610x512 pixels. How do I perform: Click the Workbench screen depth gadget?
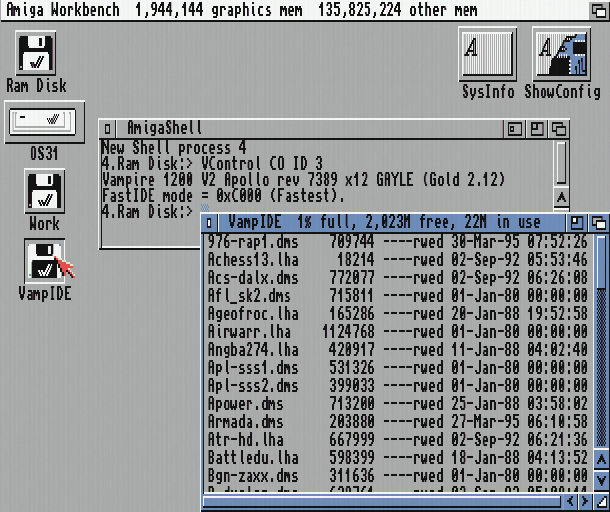point(598,10)
